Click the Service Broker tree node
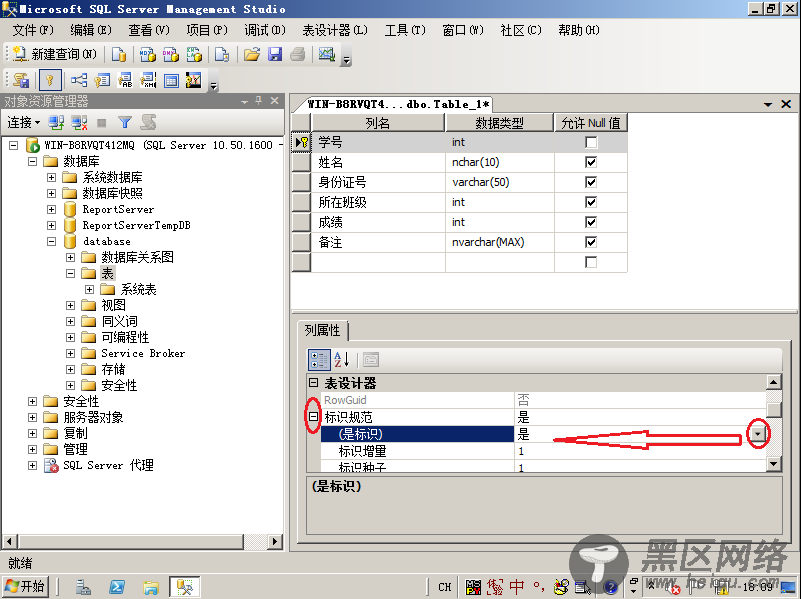801x599 pixels. (x=143, y=353)
